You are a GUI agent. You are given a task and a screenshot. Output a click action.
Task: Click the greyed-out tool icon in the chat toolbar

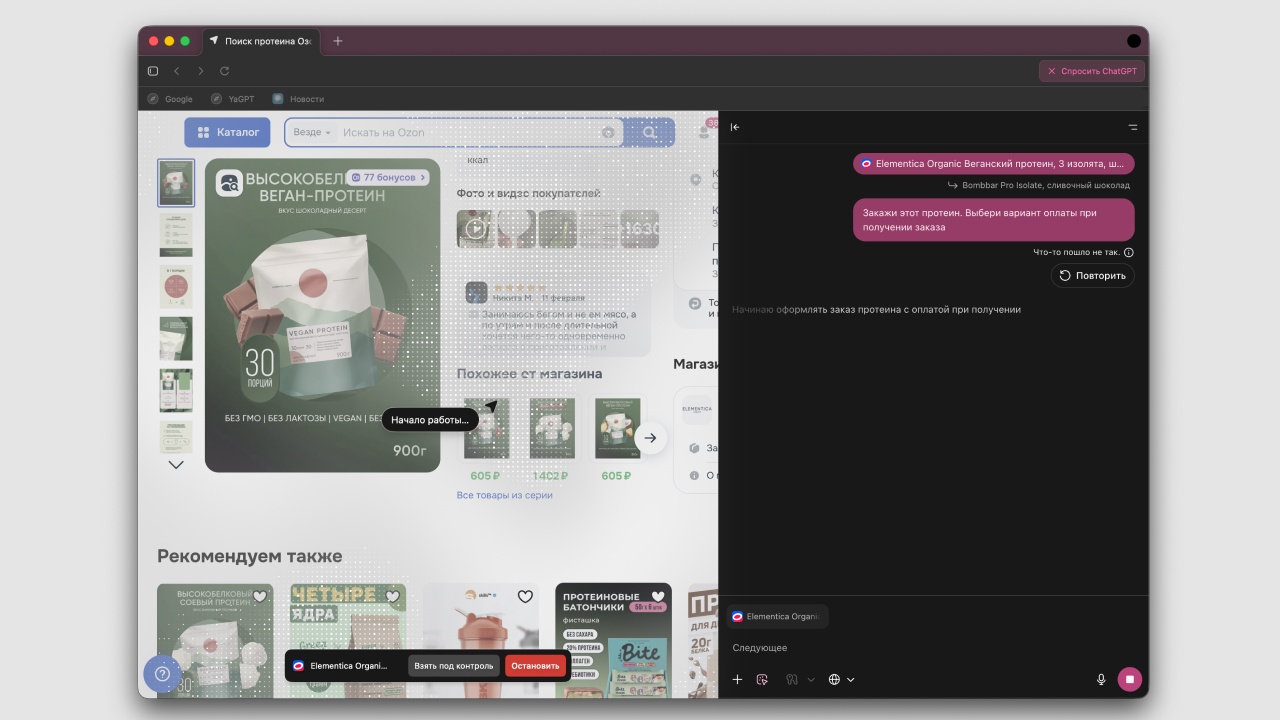click(791, 679)
